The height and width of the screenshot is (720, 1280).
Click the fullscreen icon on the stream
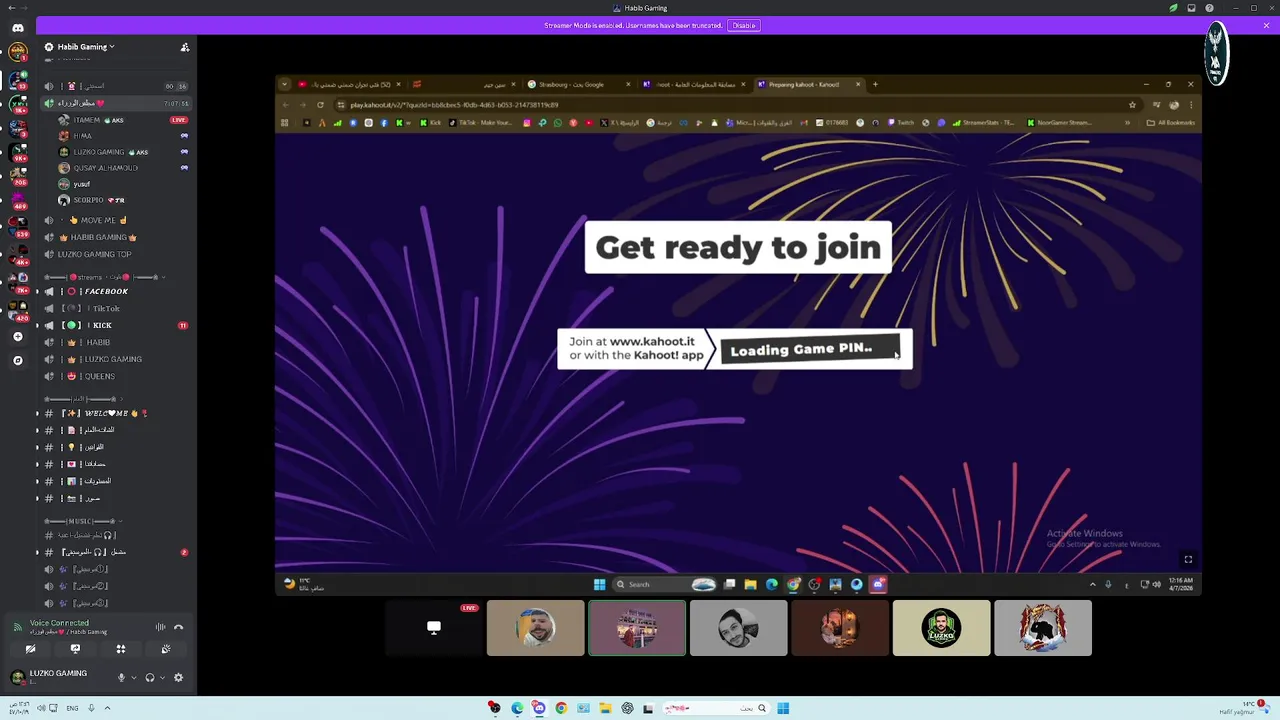(x=1188, y=560)
